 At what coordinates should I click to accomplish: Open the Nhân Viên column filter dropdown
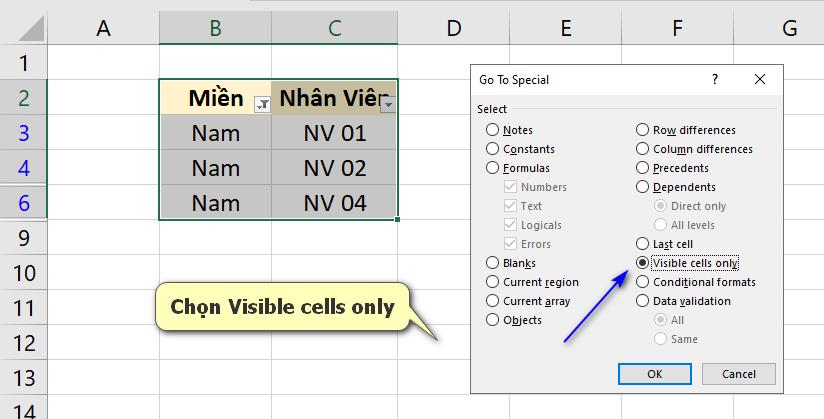point(388,104)
